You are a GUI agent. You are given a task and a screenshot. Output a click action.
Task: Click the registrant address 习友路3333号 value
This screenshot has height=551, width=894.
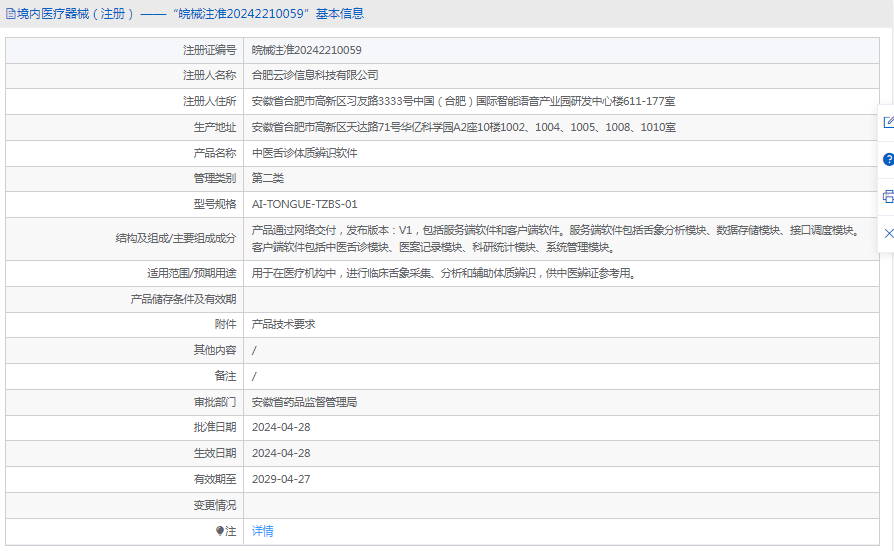463,102
